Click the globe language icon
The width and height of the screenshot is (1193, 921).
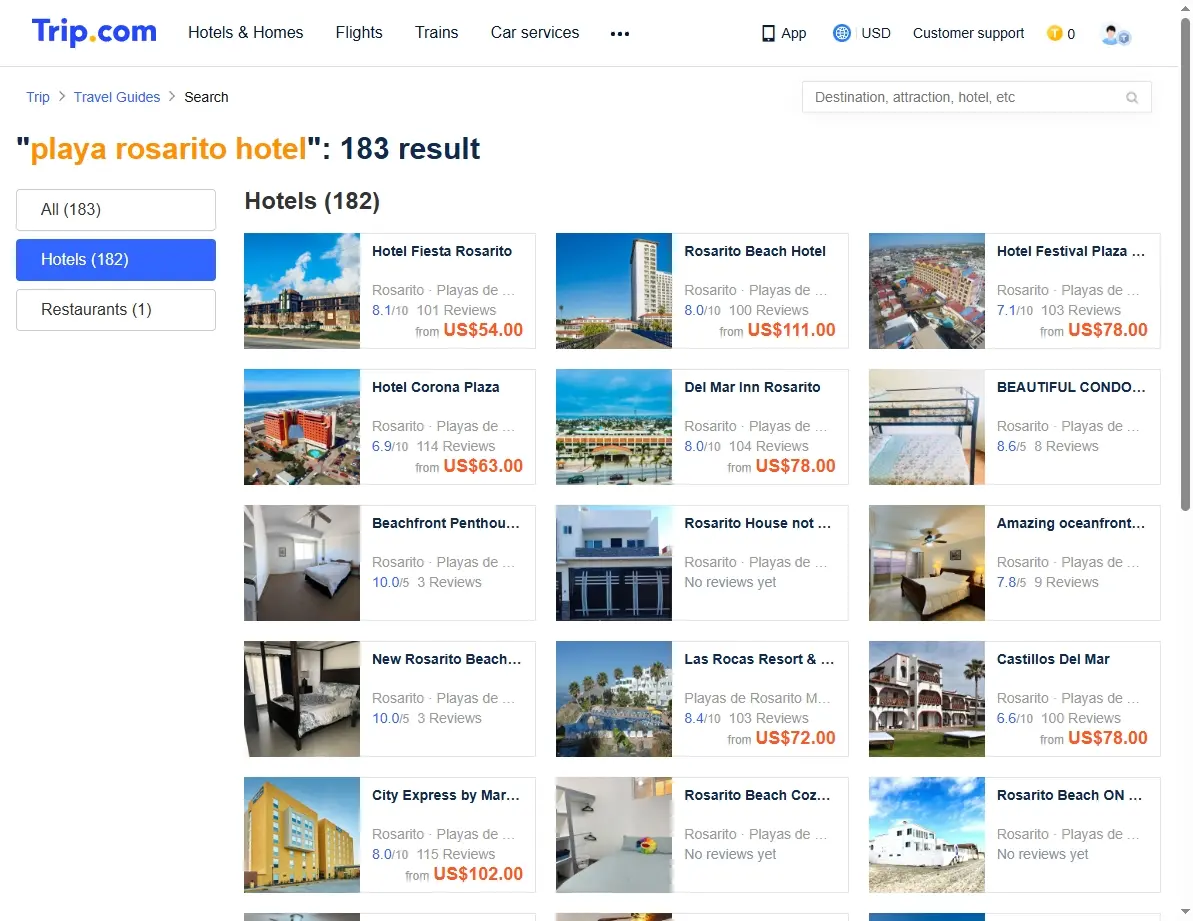[x=841, y=33]
